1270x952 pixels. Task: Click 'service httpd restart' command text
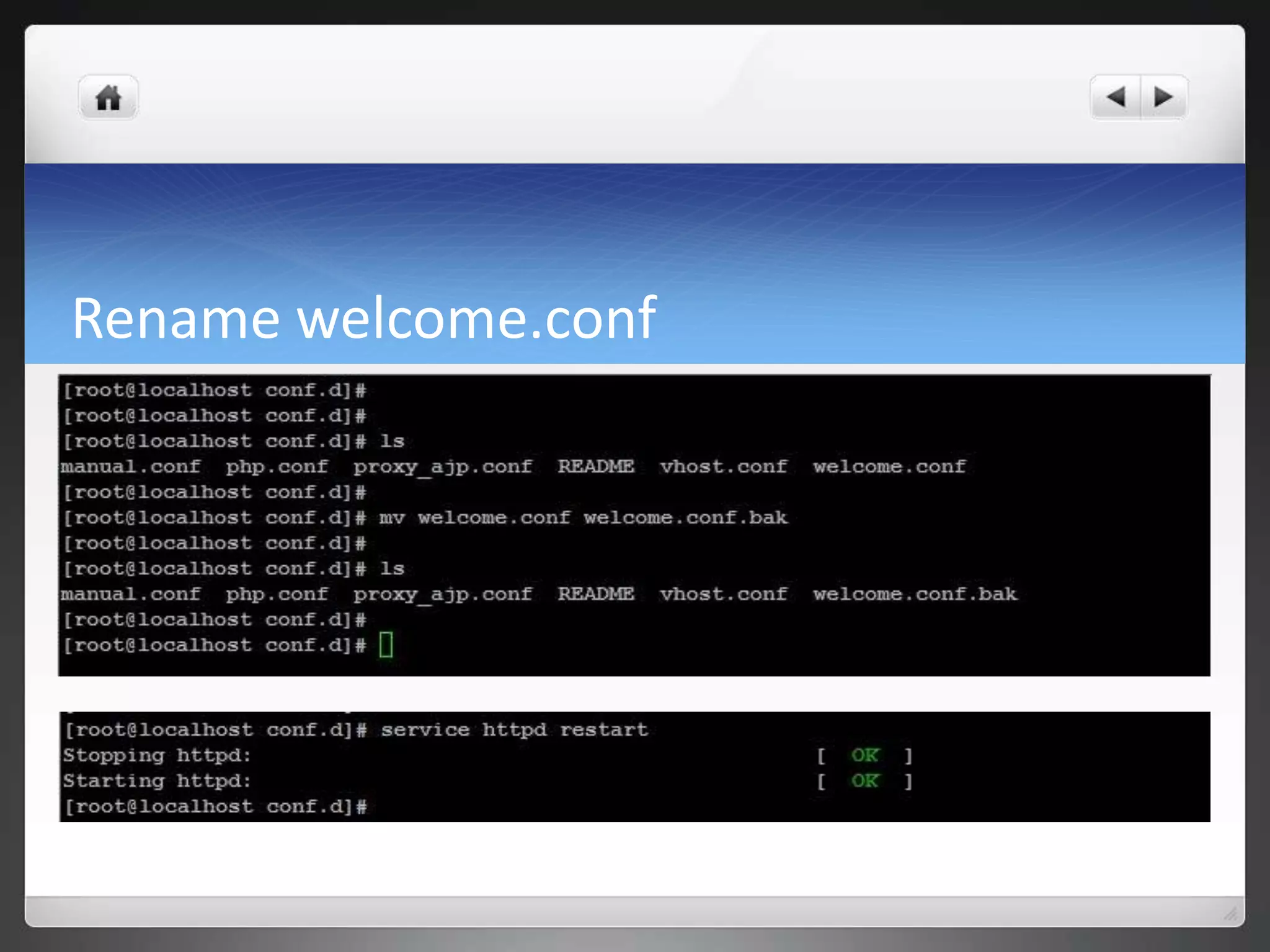tap(514, 729)
